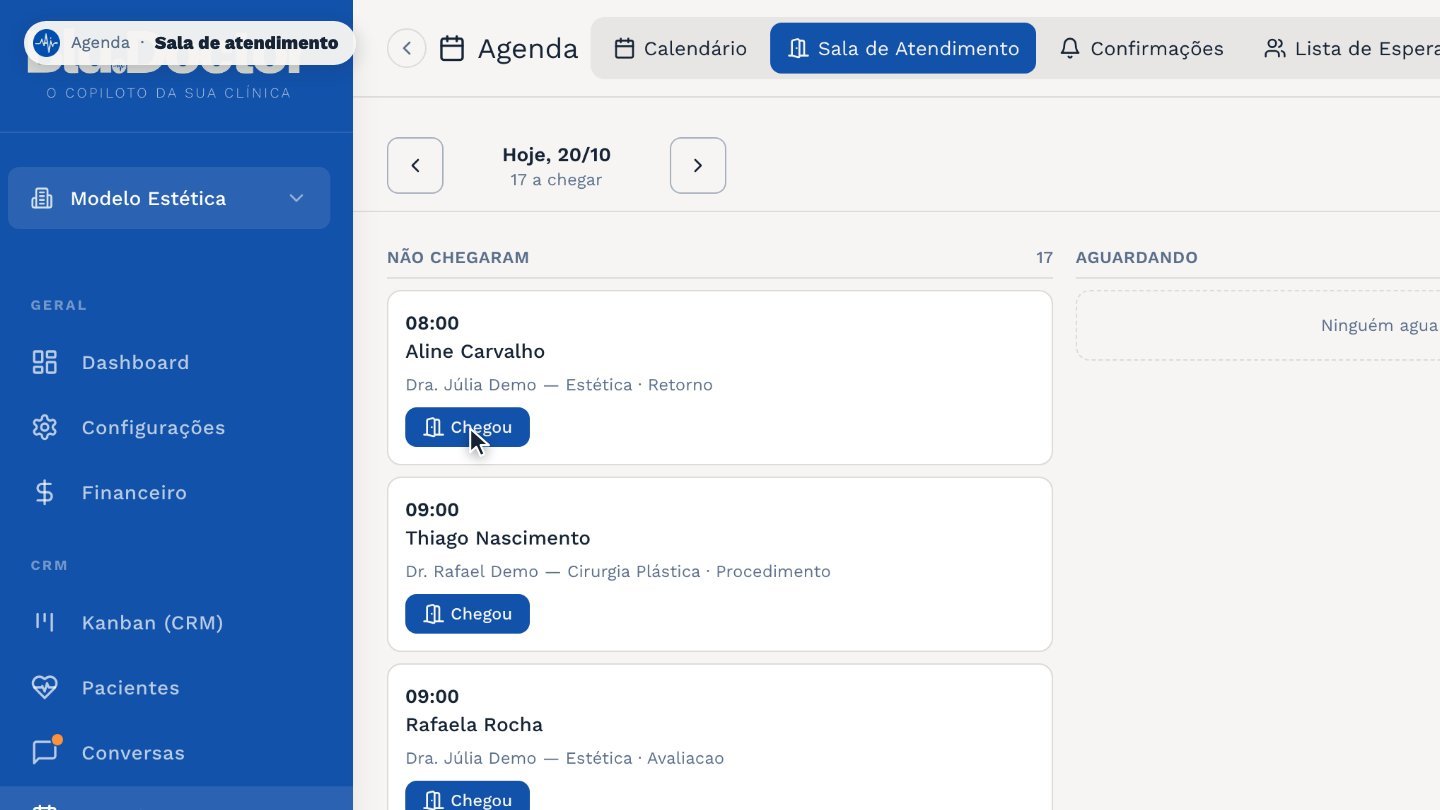This screenshot has height=810, width=1440.
Task: Click the Conversas chat bubble icon
Action: (x=45, y=752)
